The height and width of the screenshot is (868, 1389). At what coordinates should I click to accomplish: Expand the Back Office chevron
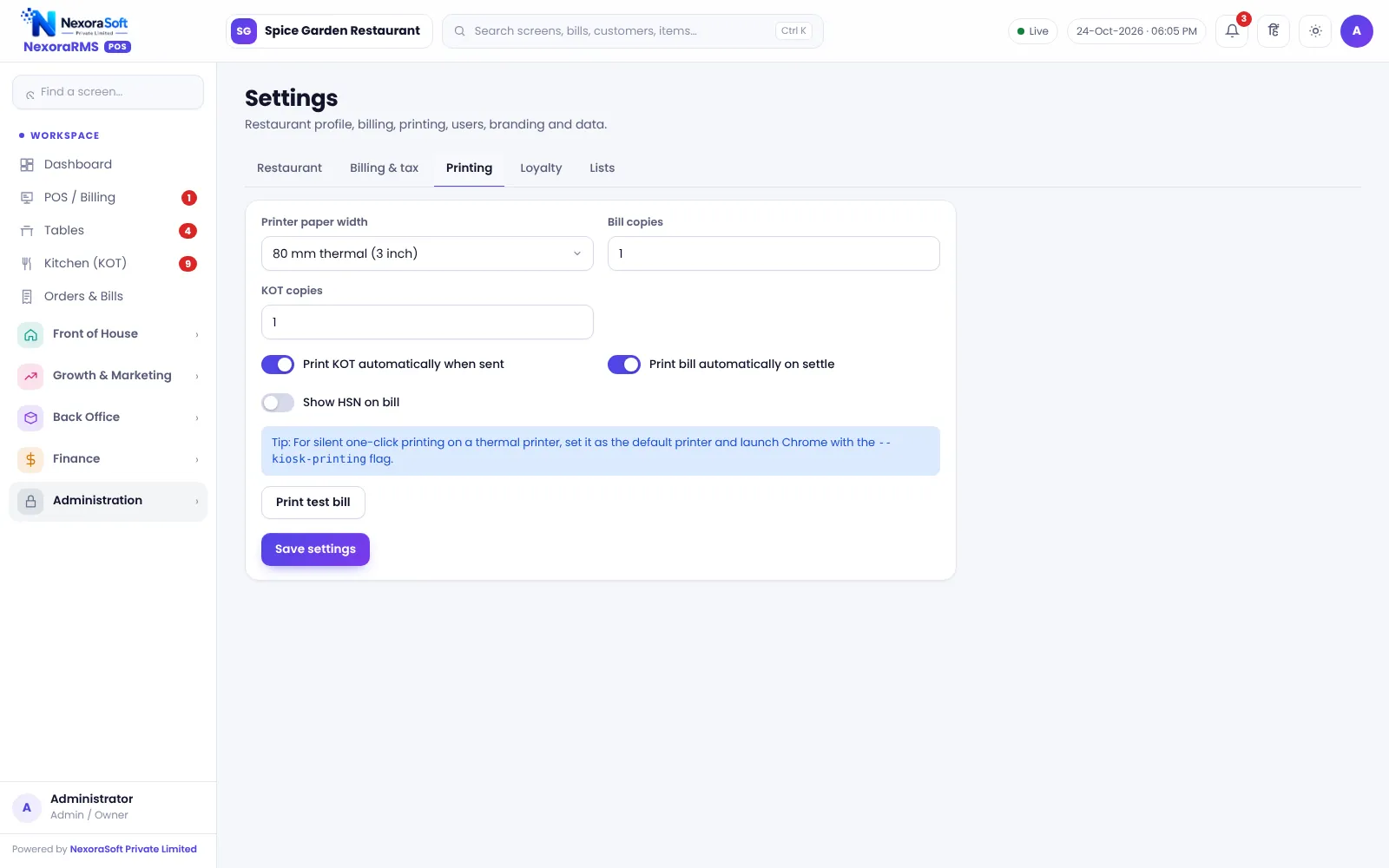[197, 418]
